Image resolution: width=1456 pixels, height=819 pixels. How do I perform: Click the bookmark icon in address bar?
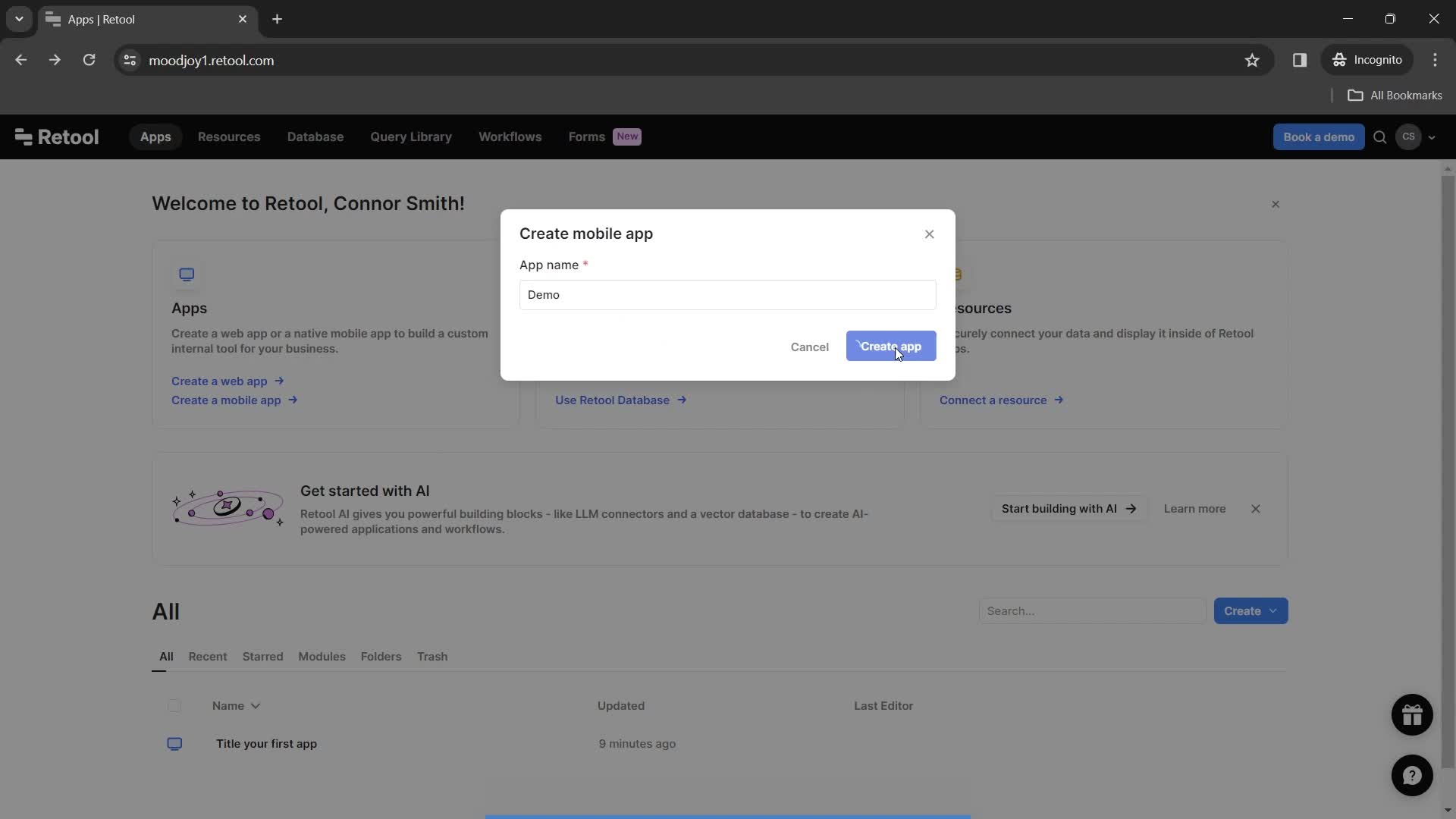[x=1252, y=60]
